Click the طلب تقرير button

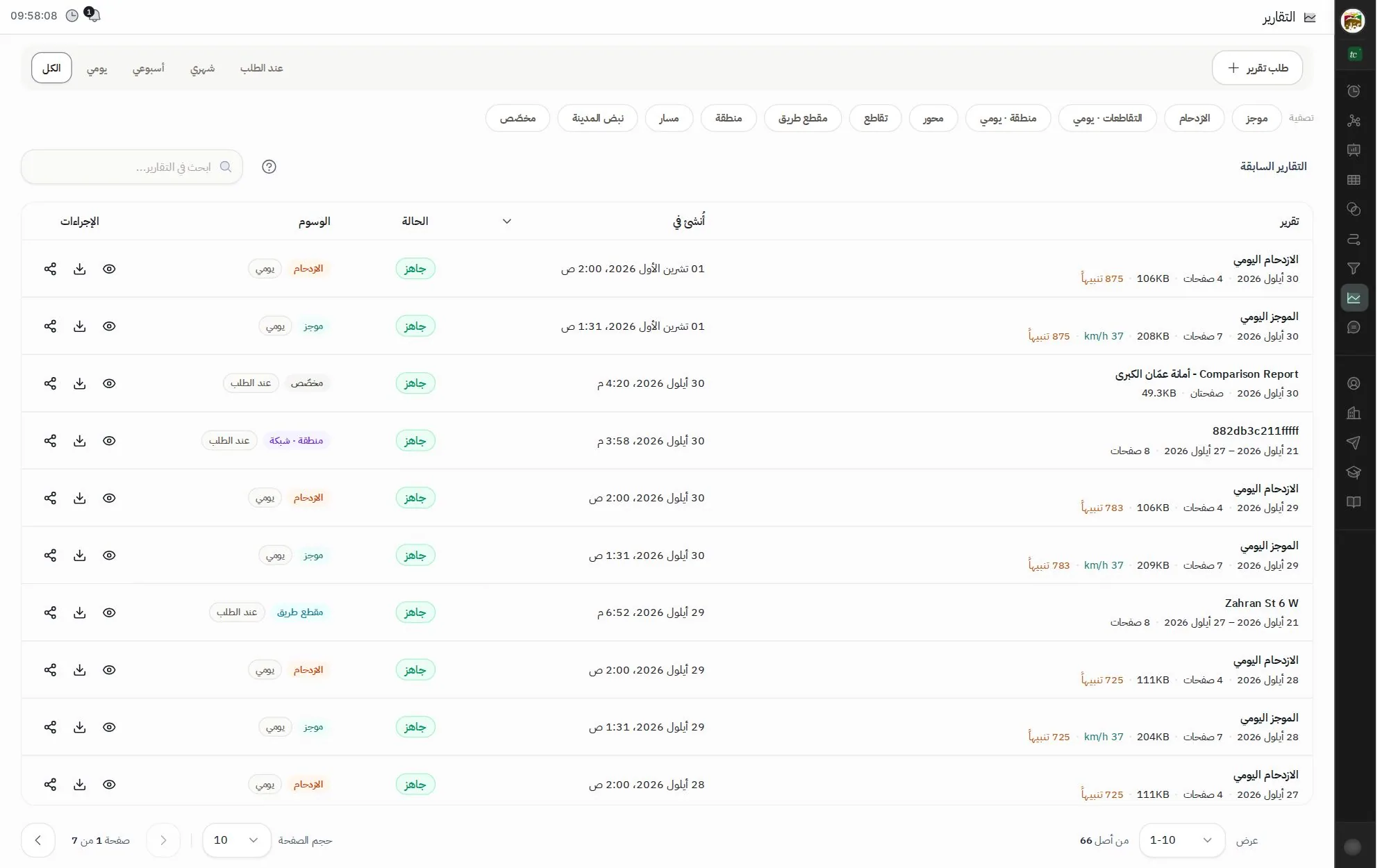pos(1257,68)
